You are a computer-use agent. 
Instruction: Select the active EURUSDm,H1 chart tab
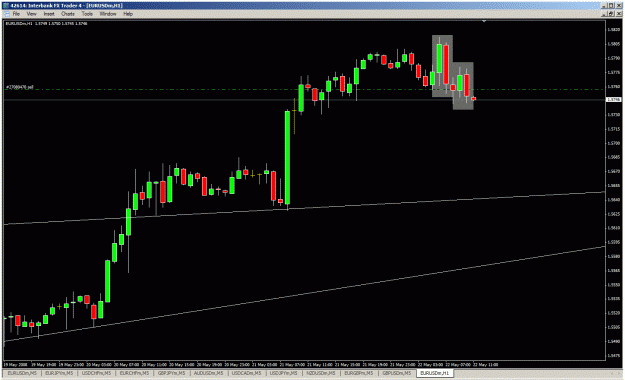(x=434, y=373)
